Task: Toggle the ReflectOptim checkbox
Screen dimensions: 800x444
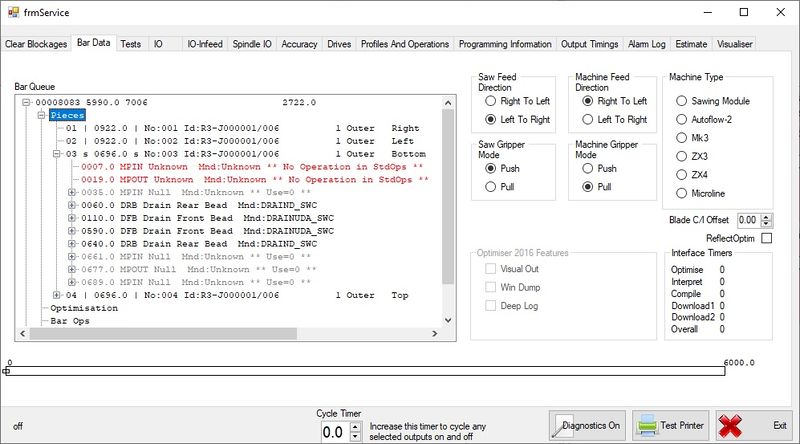Action: [x=766, y=238]
